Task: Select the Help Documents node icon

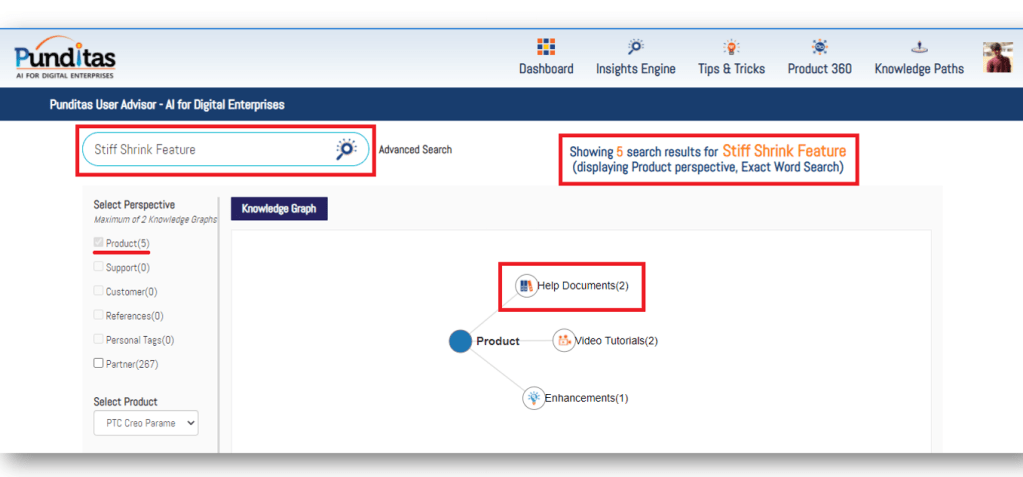Action: point(526,286)
